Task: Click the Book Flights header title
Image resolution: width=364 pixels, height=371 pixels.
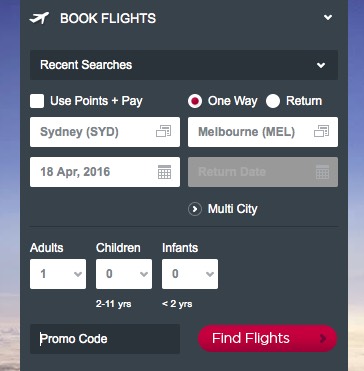Action: click(108, 18)
